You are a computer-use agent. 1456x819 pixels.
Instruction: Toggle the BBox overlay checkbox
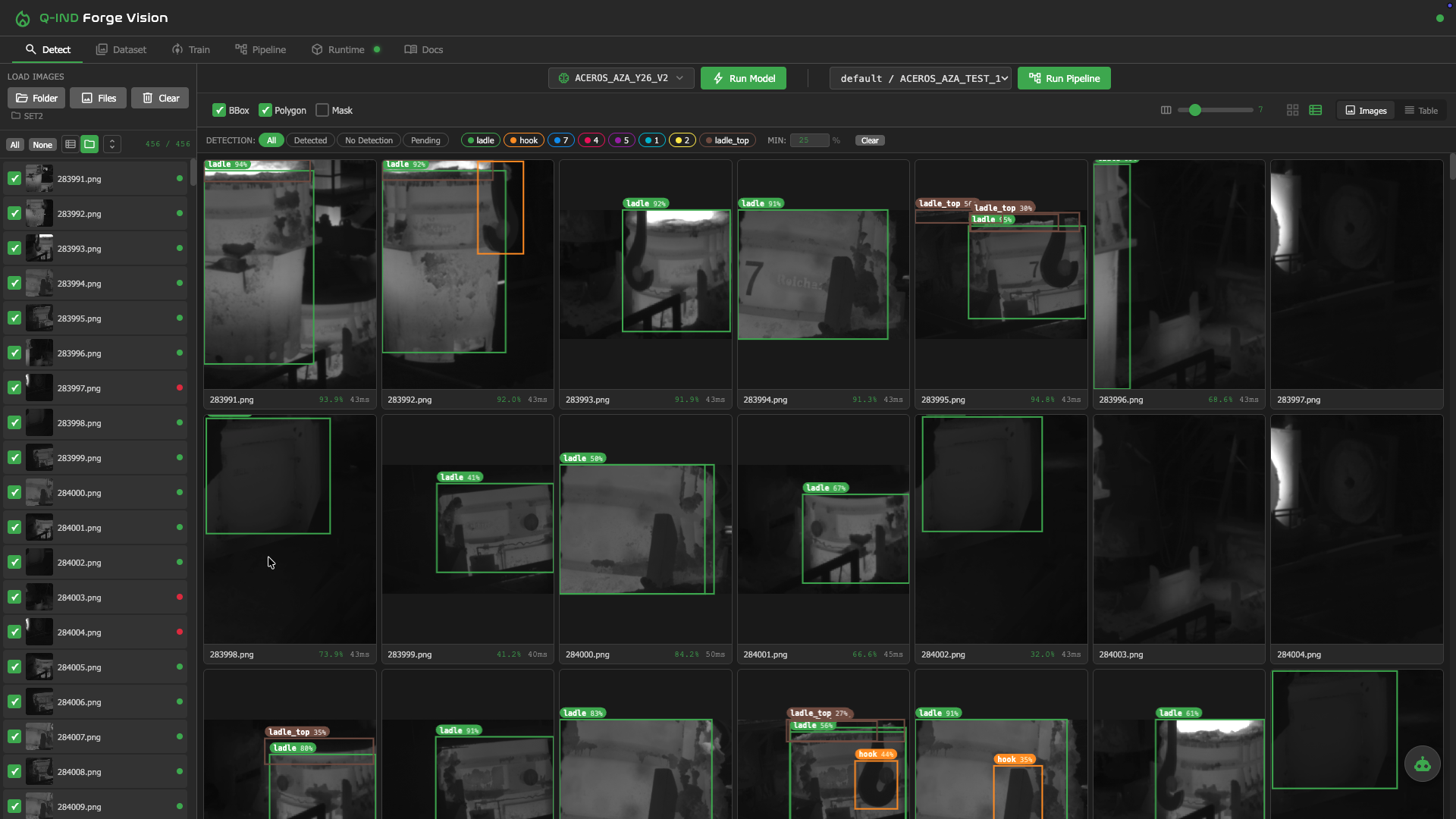coord(219,111)
